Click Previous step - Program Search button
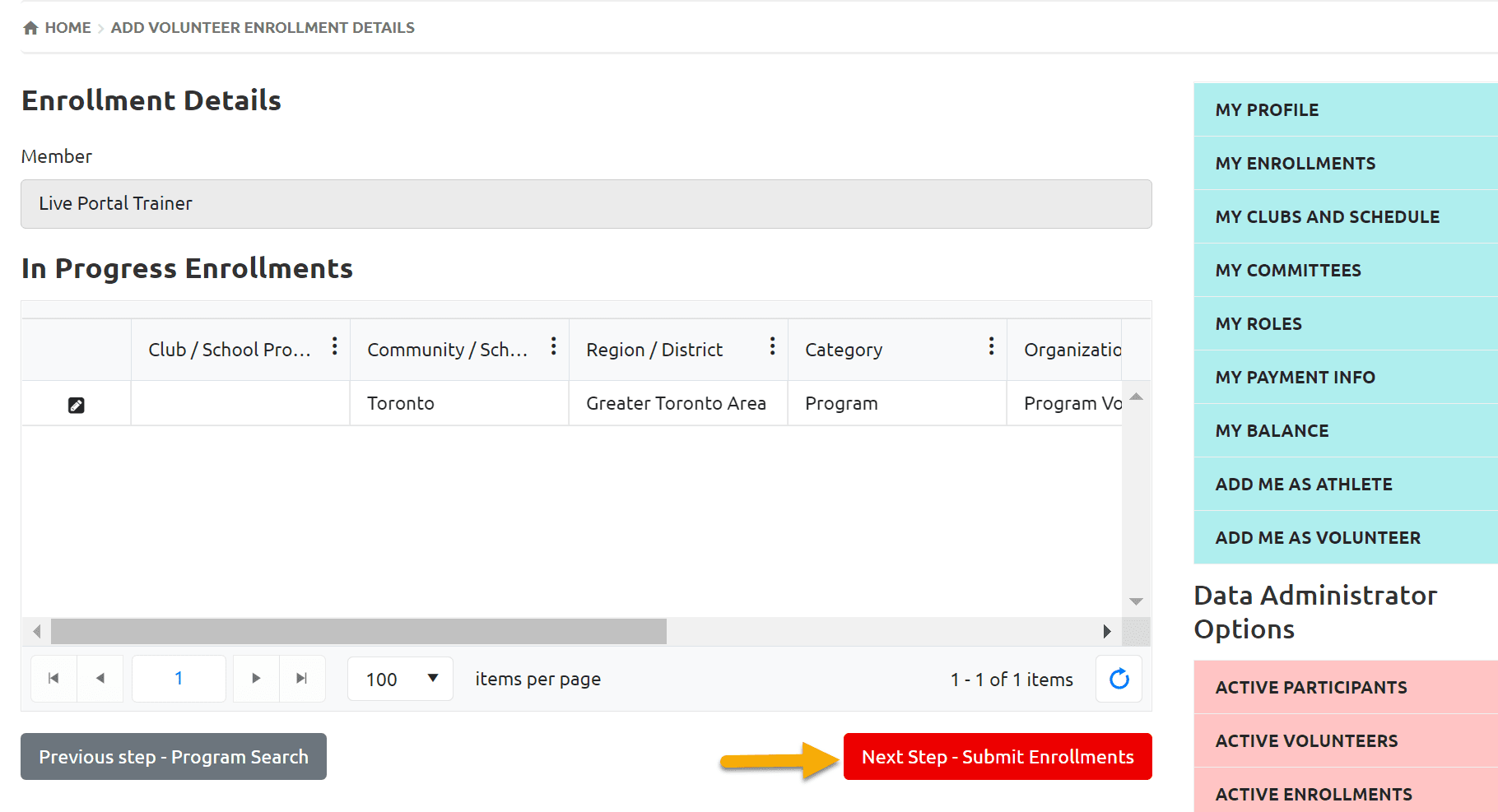The width and height of the screenshot is (1498, 812). tap(174, 757)
